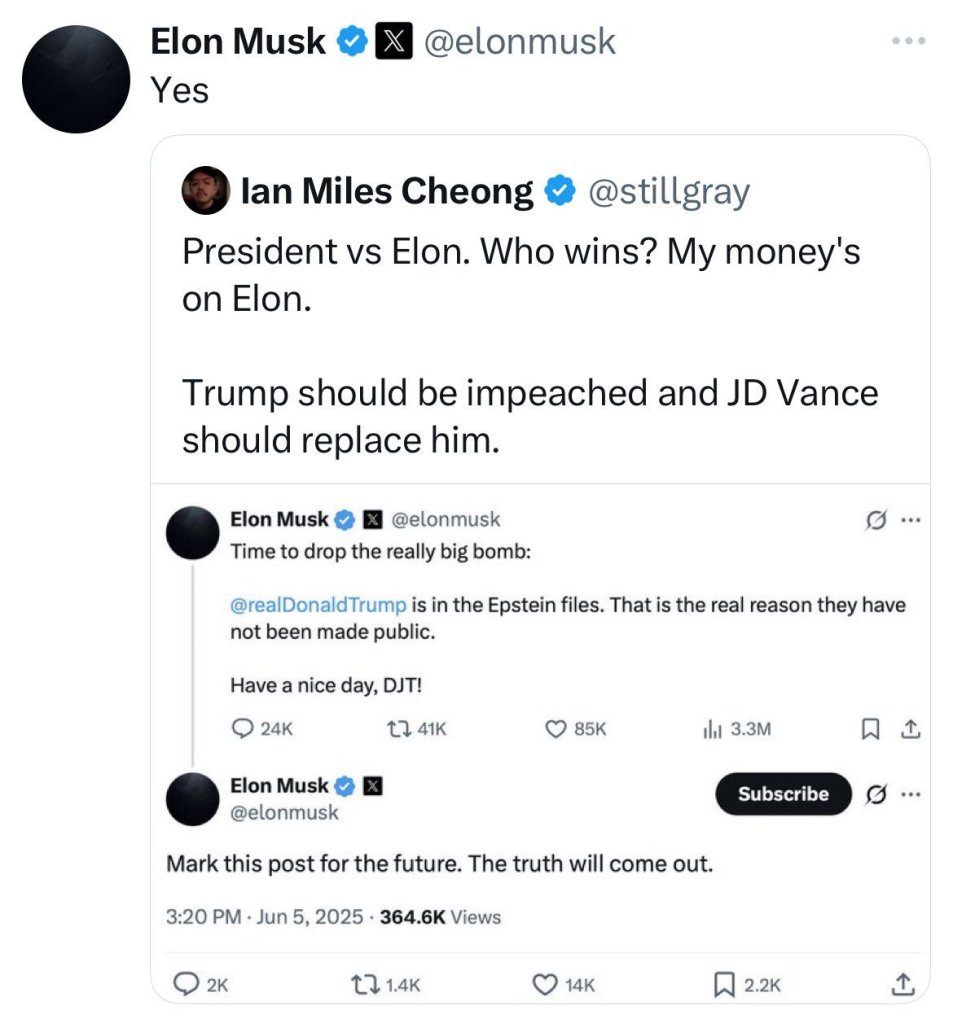
Task: Open the three-dot menu on the Epstein post
Action: tap(909, 520)
